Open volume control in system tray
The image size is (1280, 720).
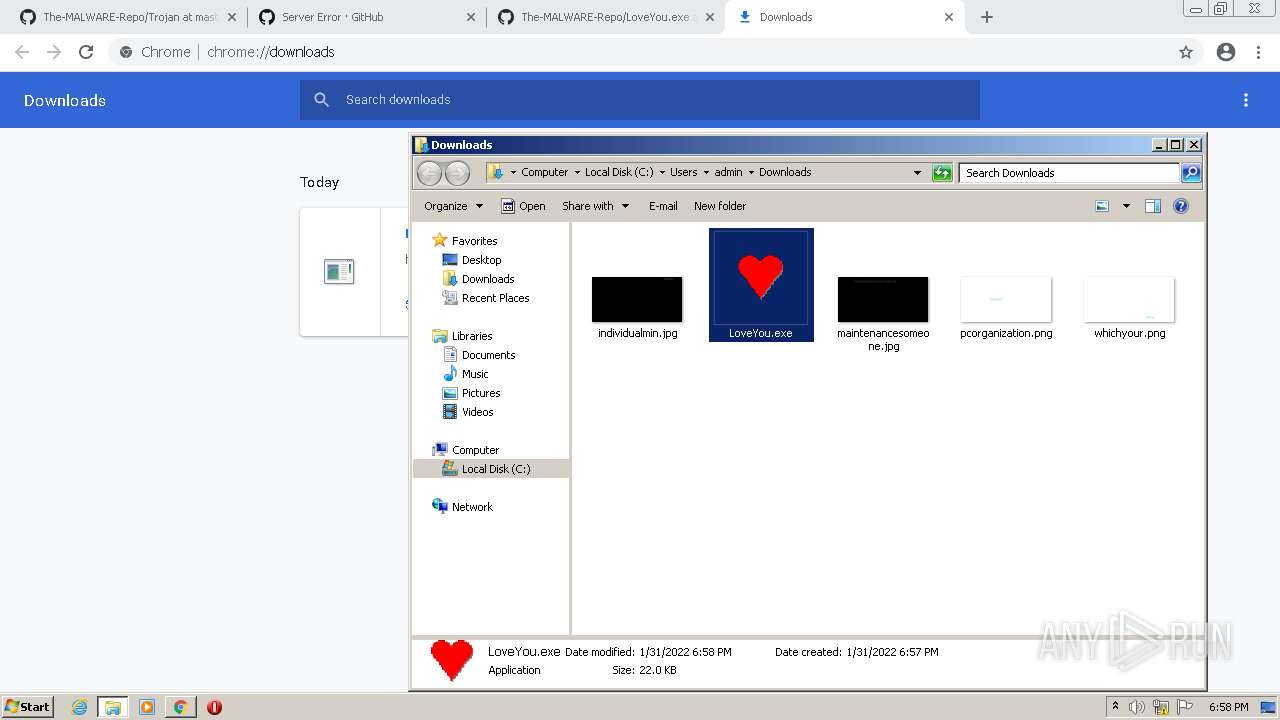[1137, 707]
